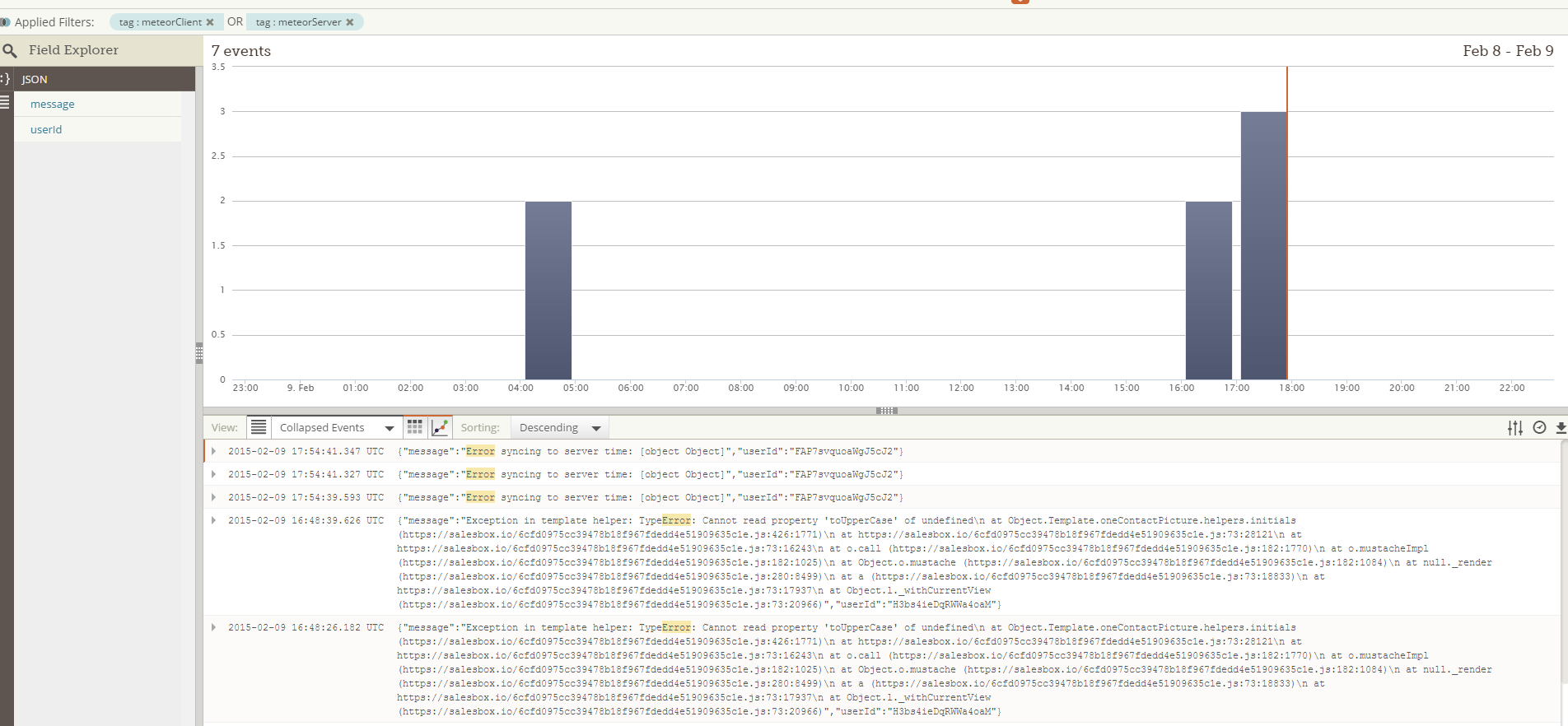This screenshot has height=726, width=1568.
Task: Open the Descending sorting dropdown
Action: tap(559, 427)
